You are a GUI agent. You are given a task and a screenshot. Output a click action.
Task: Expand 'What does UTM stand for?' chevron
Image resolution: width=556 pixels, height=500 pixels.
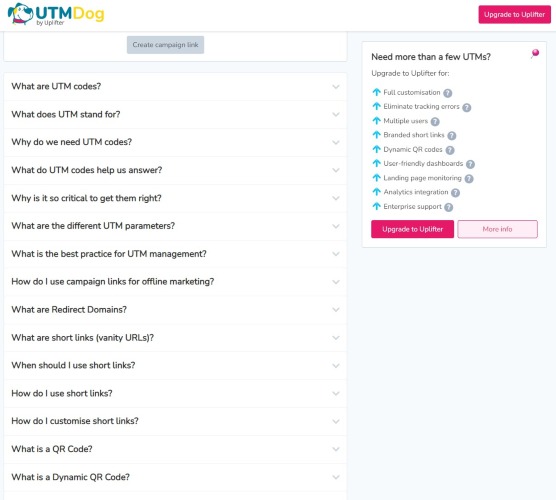point(336,115)
